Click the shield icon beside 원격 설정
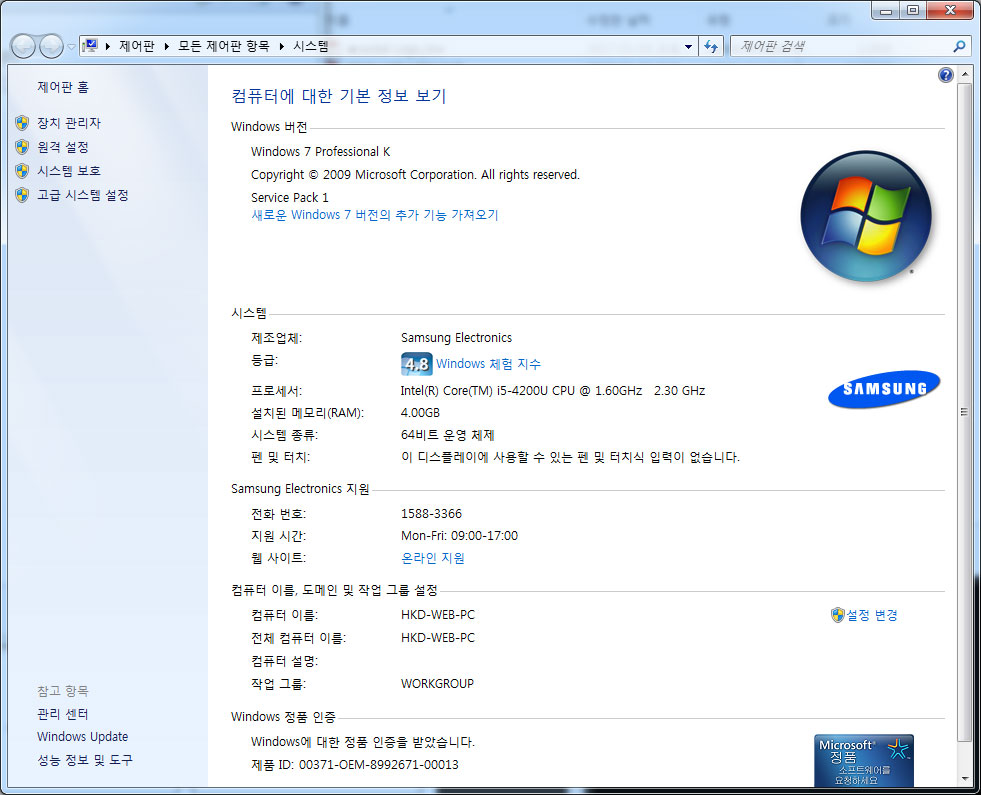This screenshot has width=981, height=795. [x=22, y=147]
